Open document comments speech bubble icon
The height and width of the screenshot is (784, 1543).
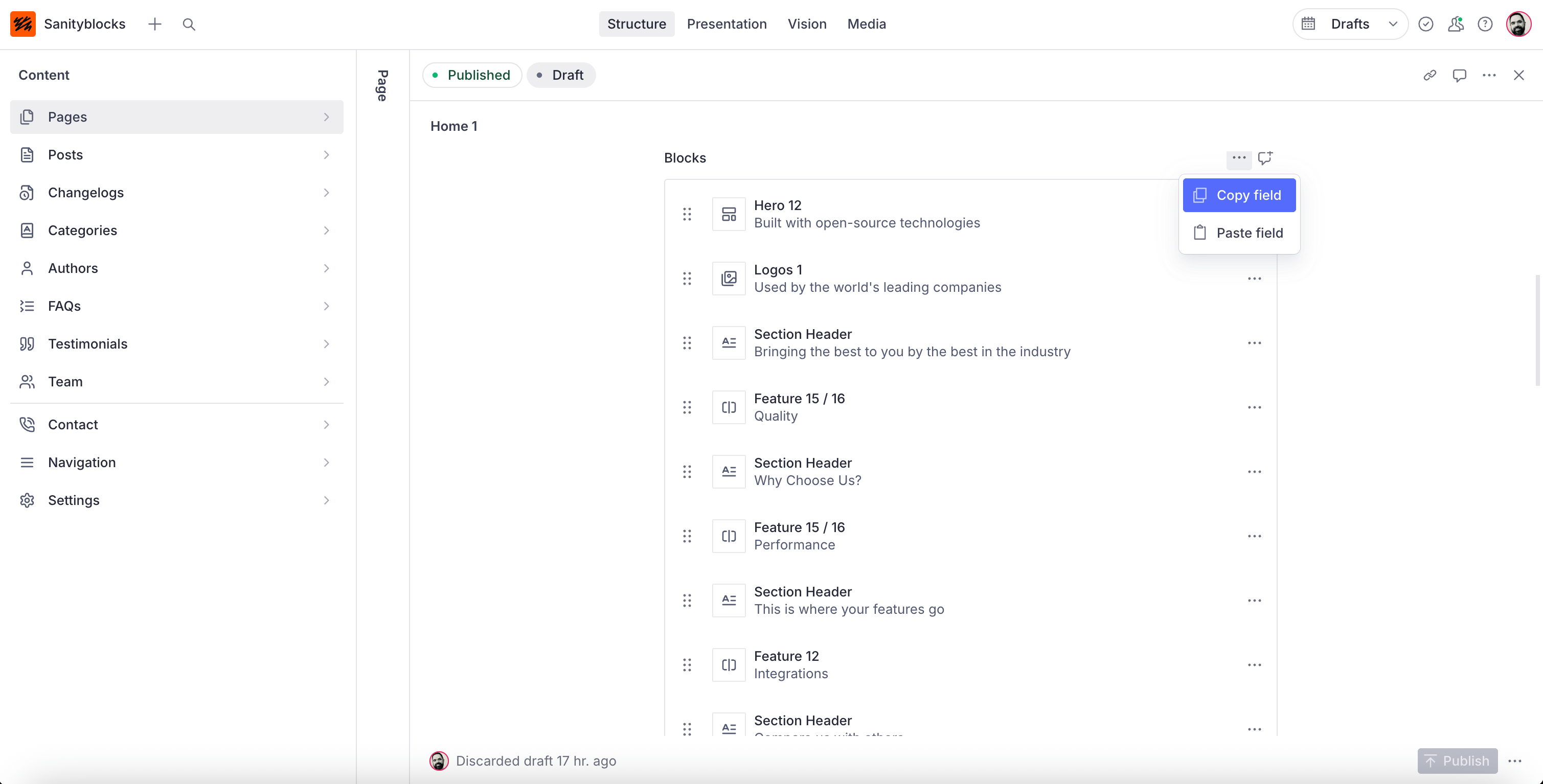point(1459,76)
